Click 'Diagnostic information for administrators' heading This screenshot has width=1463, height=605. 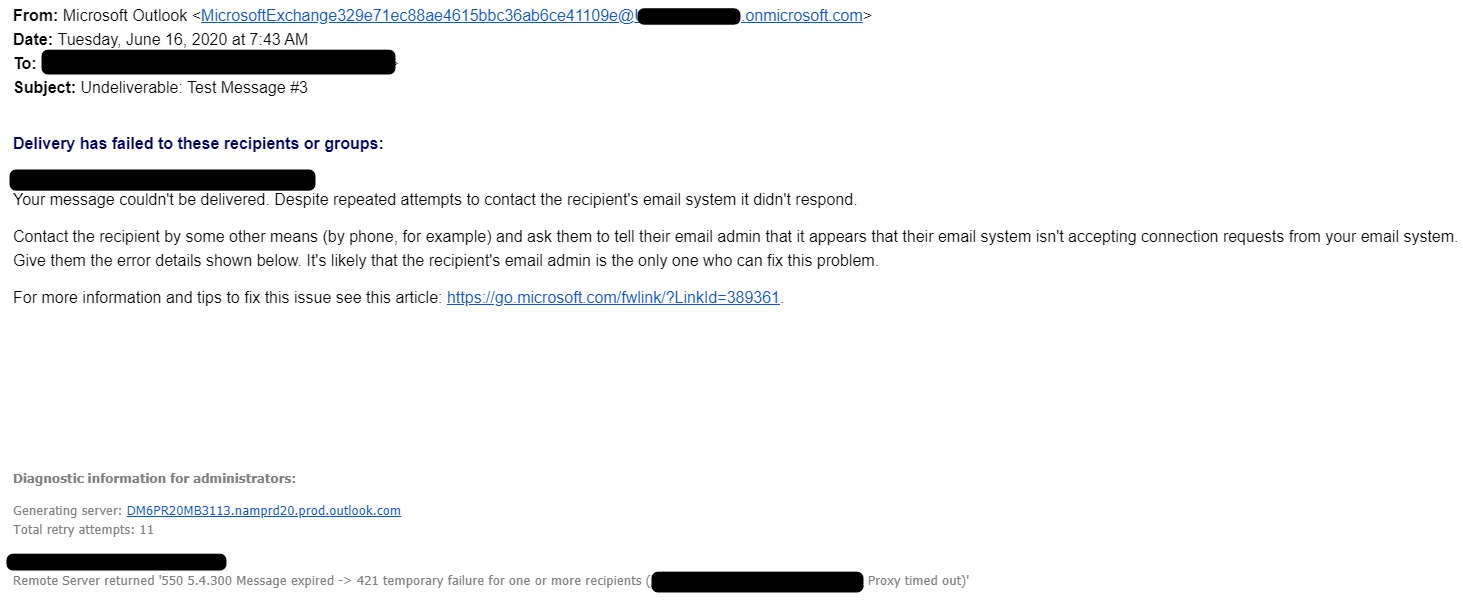(x=154, y=479)
